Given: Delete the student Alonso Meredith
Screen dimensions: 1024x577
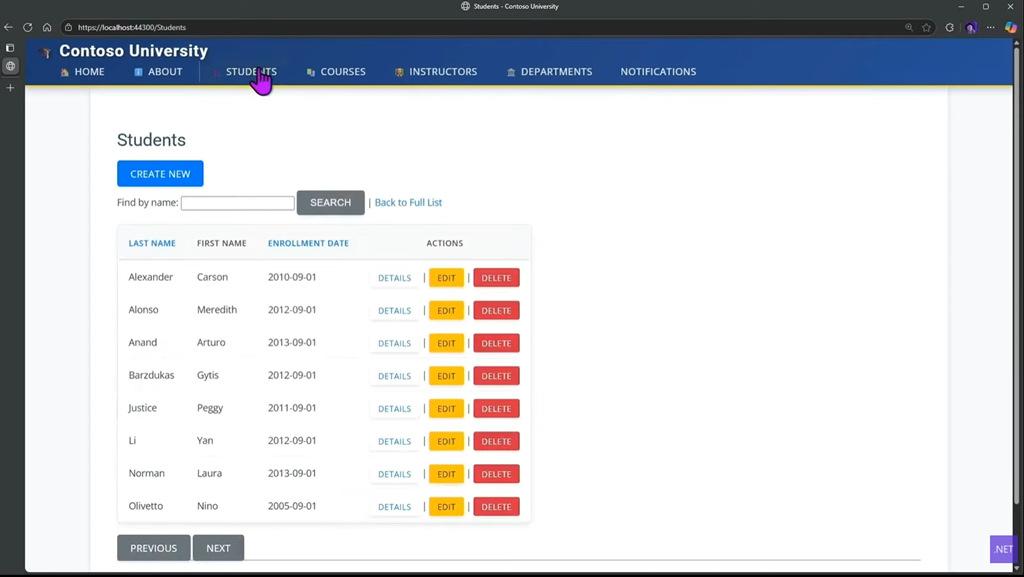Looking at the screenshot, I should pyautogui.click(x=496, y=311).
